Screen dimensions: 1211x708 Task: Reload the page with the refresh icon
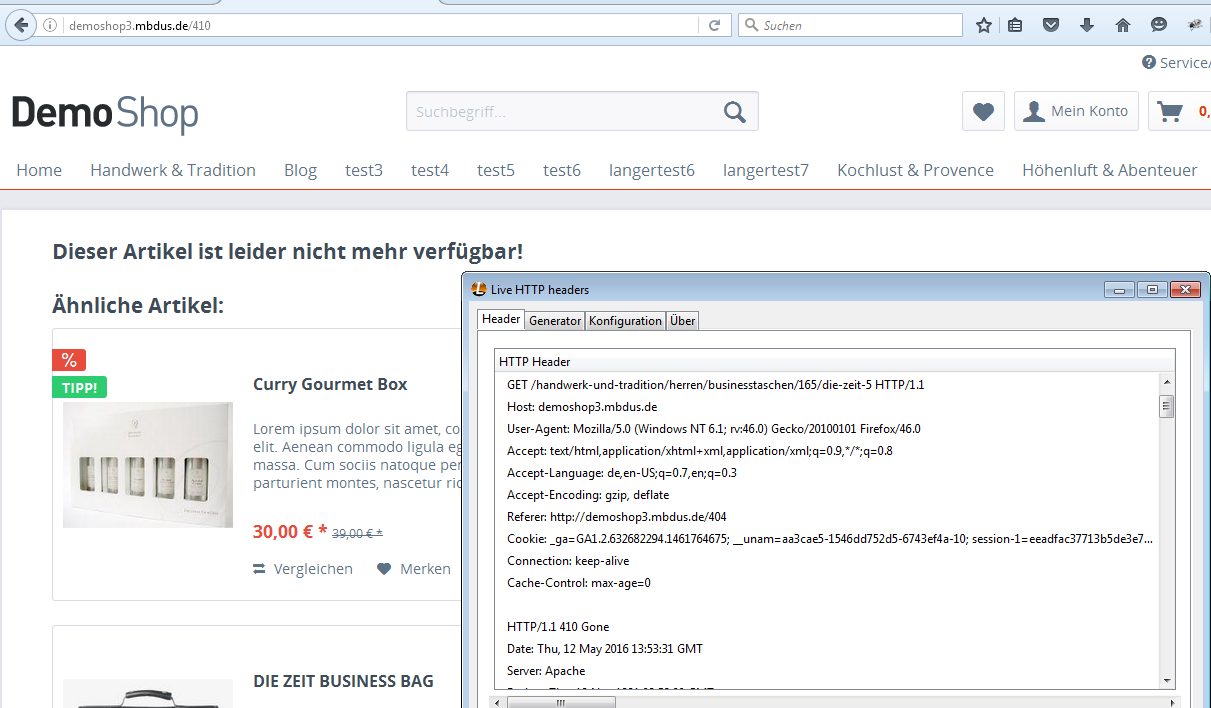click(714, 25)
